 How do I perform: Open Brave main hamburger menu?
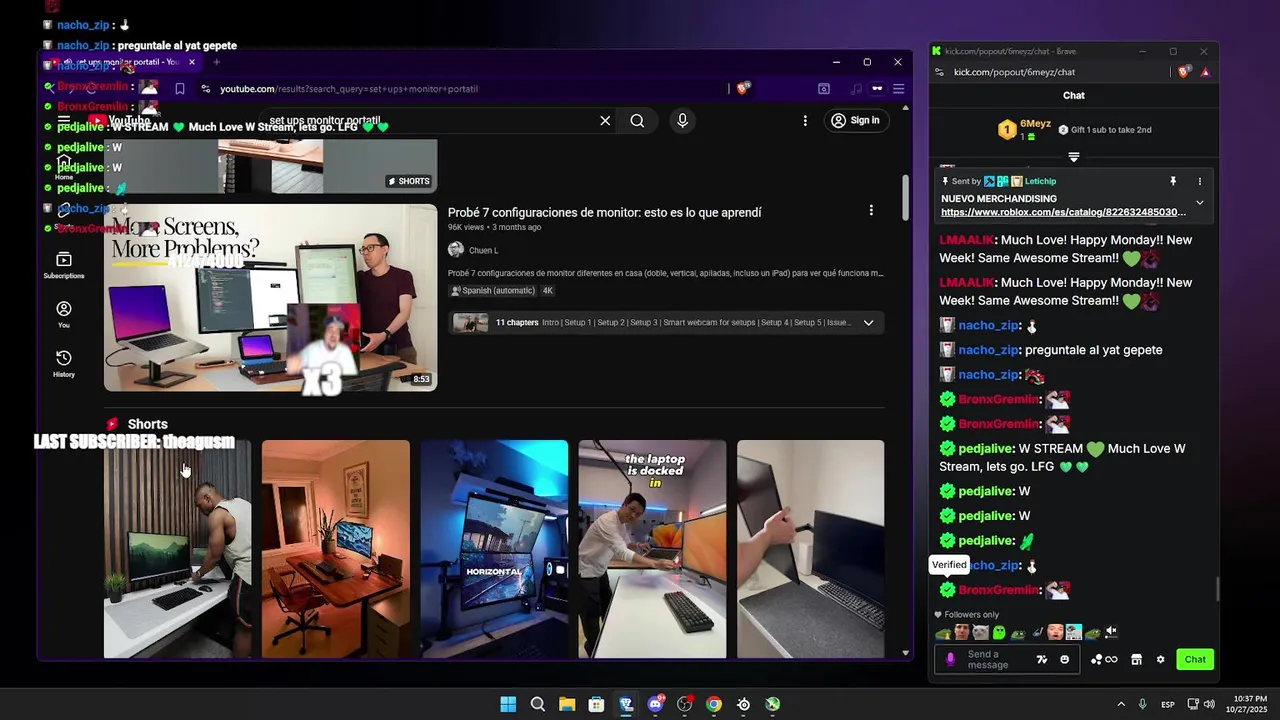(x=898, y=88)
